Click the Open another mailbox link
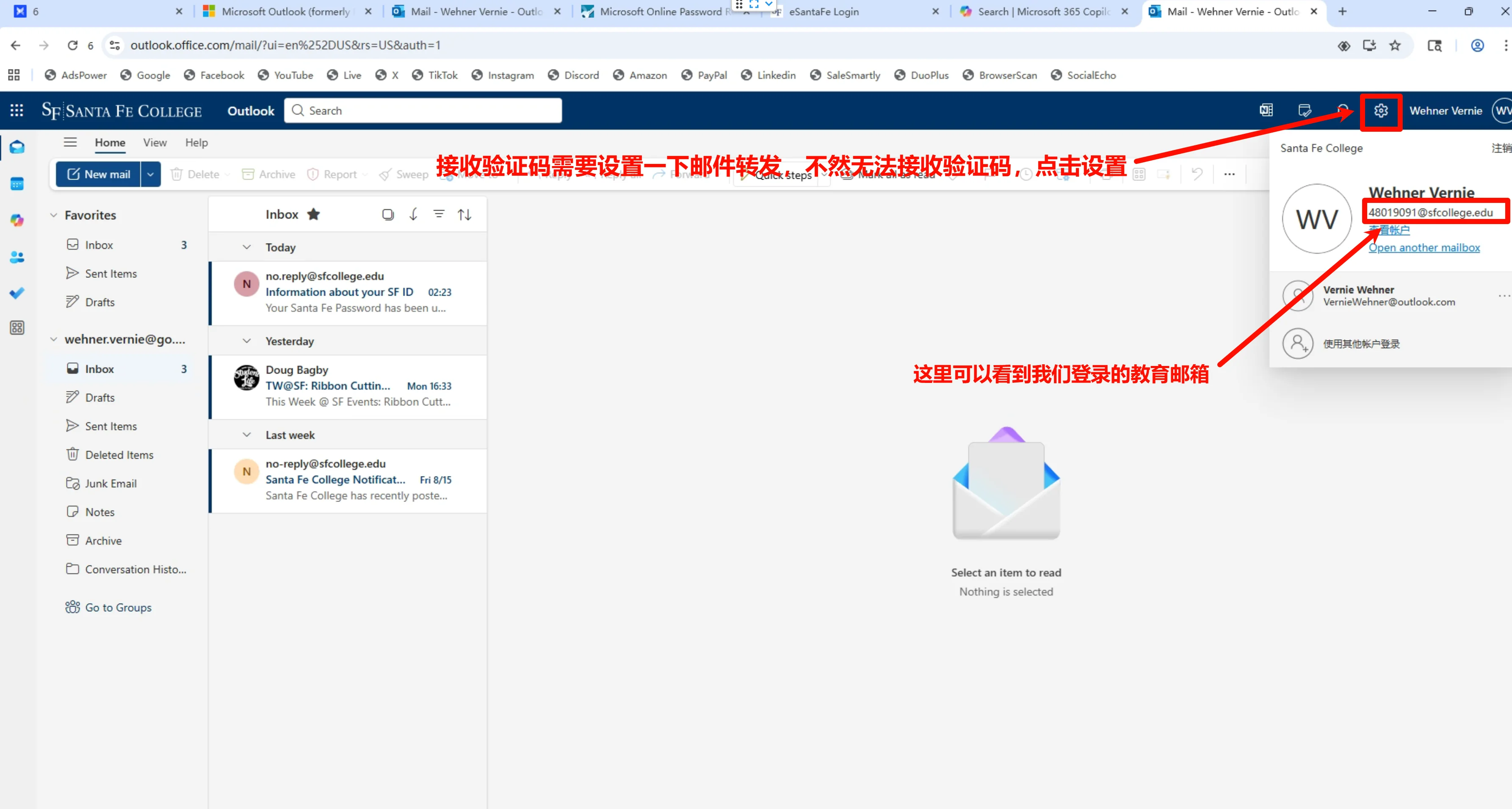 pyautogui.click(x=1424, y=248)
